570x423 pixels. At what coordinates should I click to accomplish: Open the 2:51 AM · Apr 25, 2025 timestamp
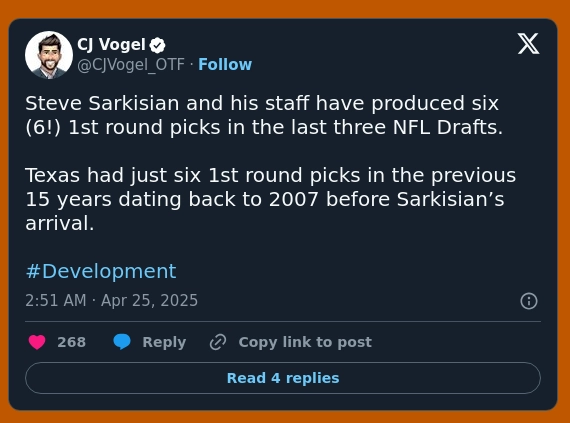pyautogui.click(x=112, y=301)
